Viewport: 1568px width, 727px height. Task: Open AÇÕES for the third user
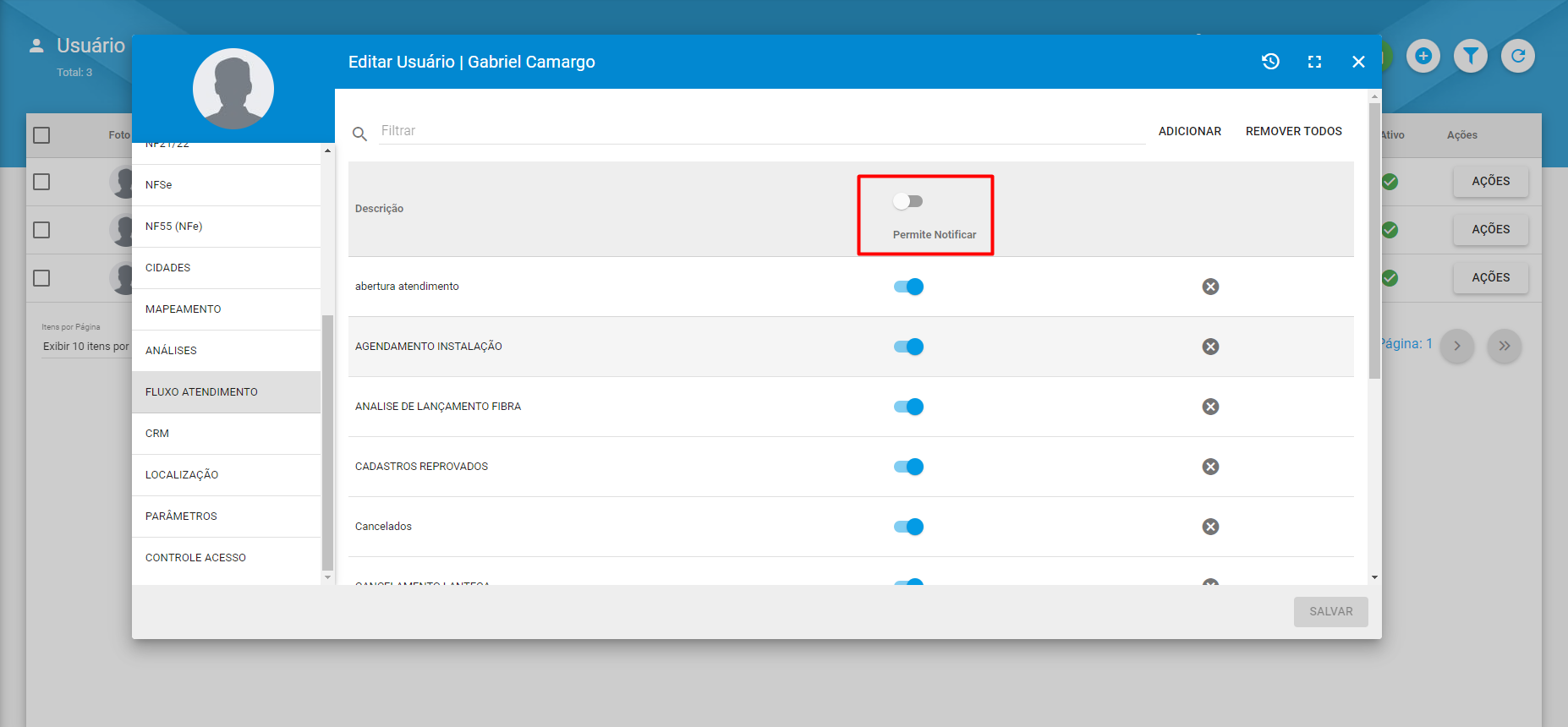tap(1490, 277)
